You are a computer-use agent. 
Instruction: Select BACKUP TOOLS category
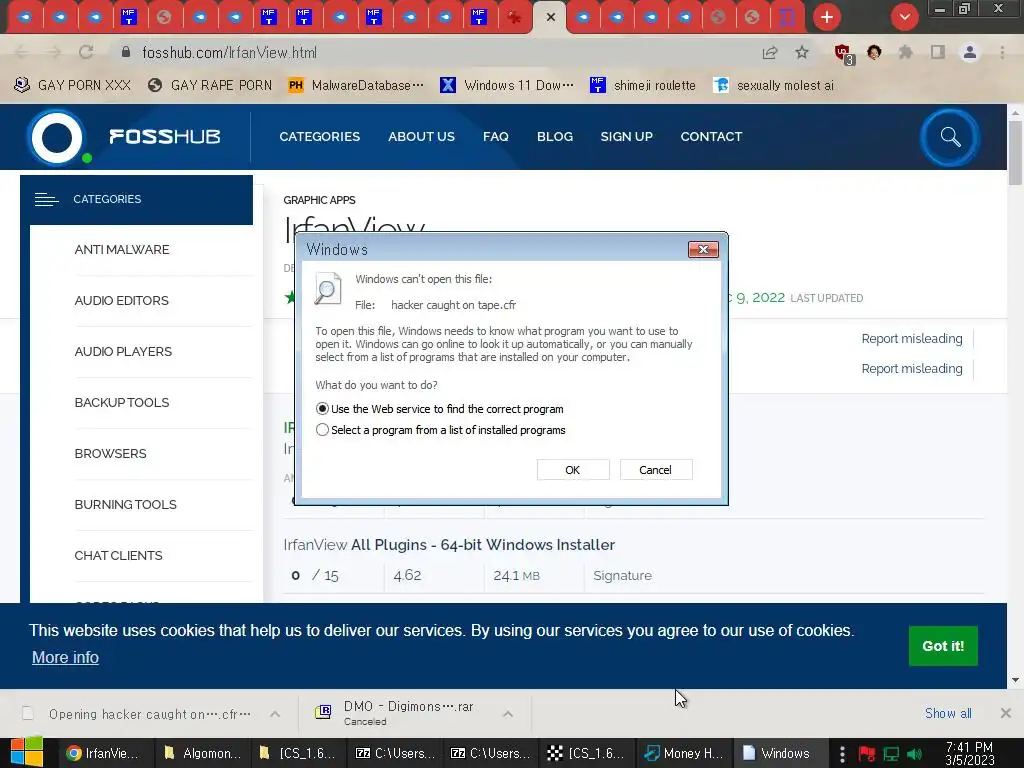121,402
